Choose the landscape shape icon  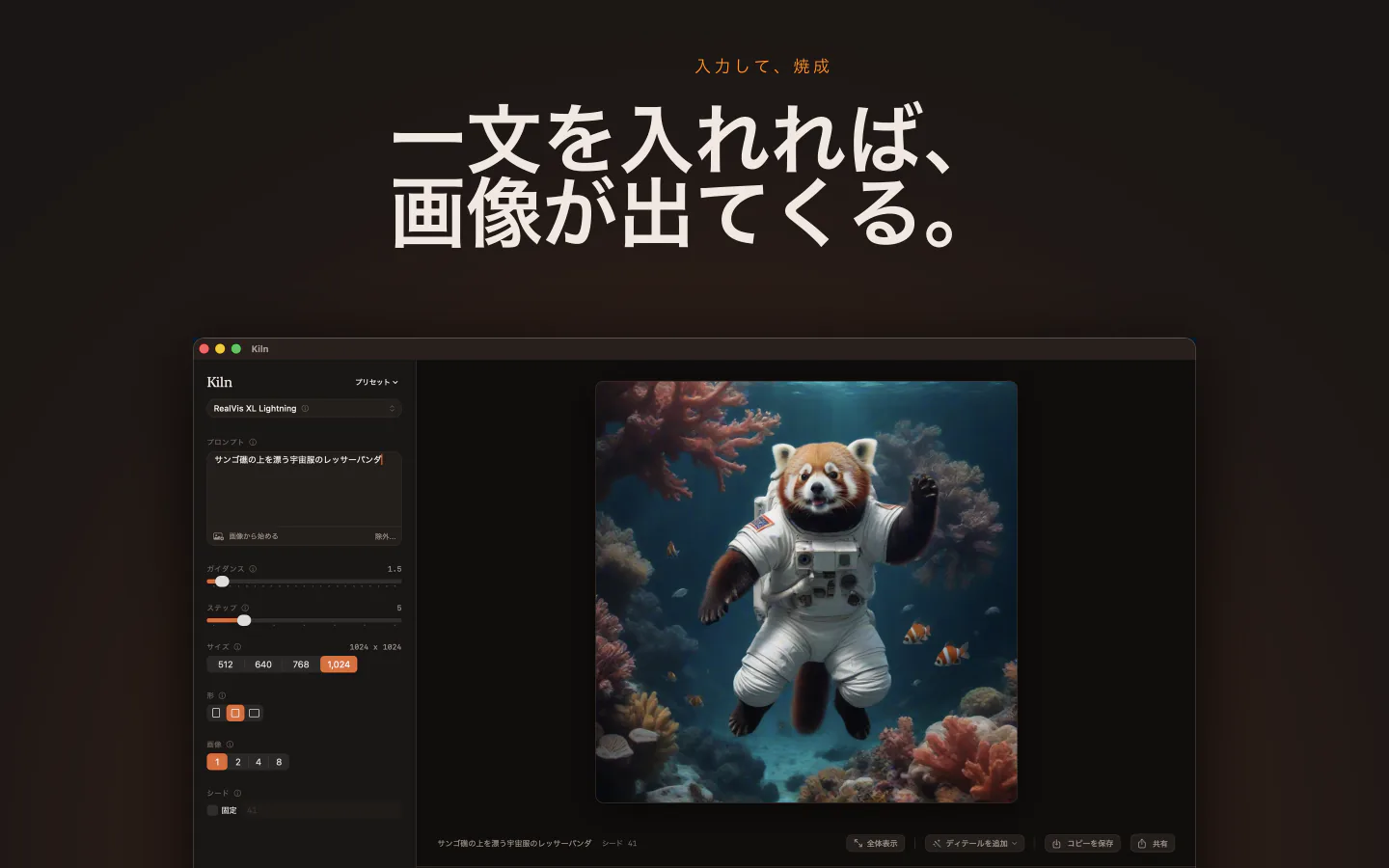(255, 714)
